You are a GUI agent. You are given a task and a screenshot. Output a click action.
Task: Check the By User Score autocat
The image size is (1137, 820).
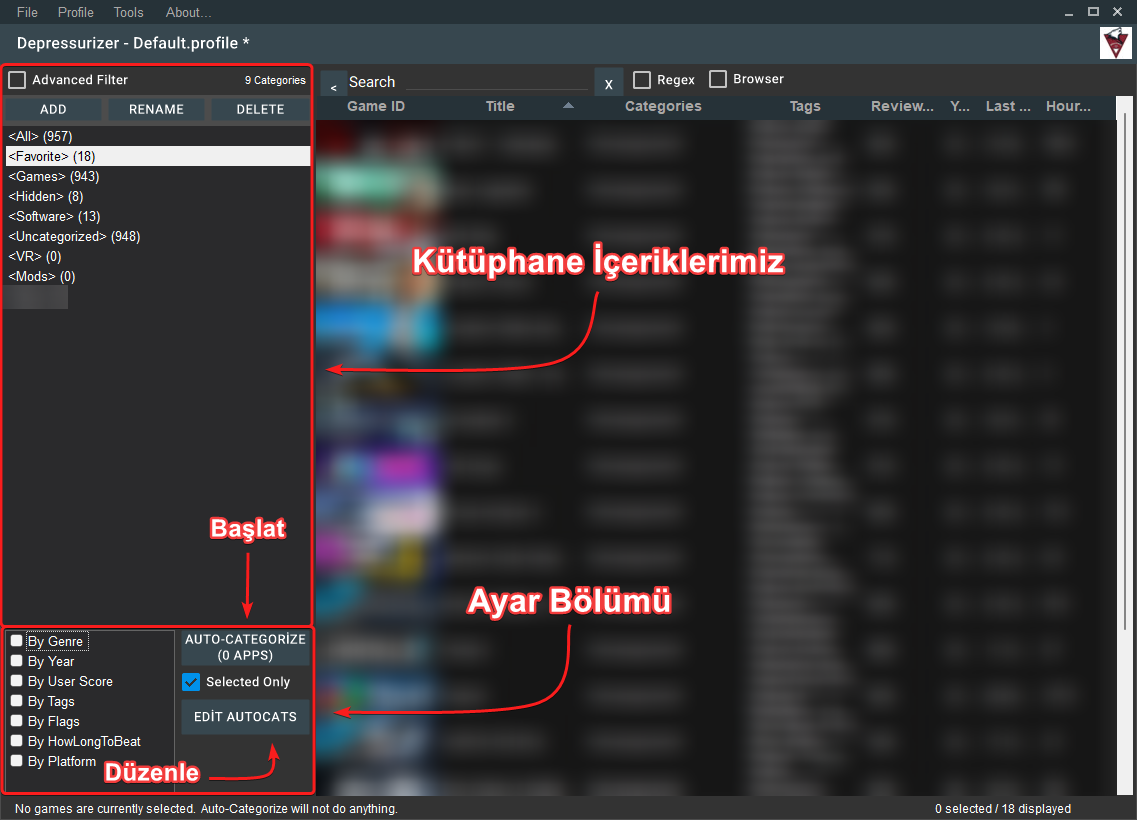click(x=17, y=681)
